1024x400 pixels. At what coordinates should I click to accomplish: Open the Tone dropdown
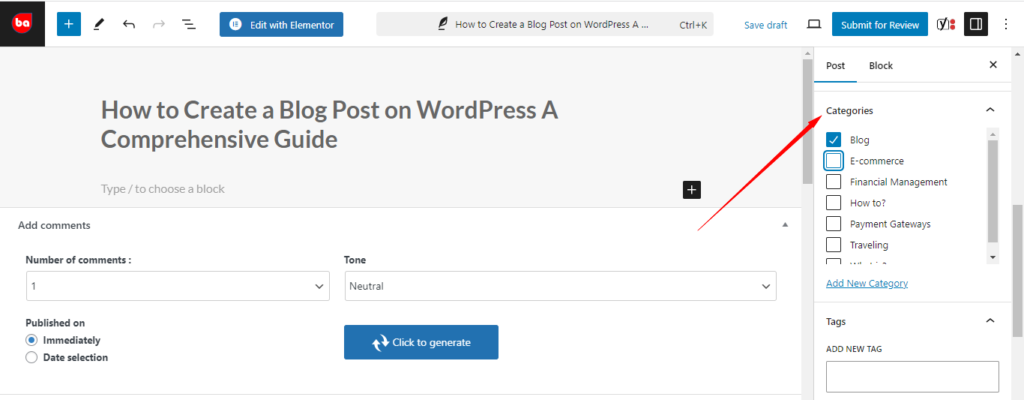(x=560, y=286)
